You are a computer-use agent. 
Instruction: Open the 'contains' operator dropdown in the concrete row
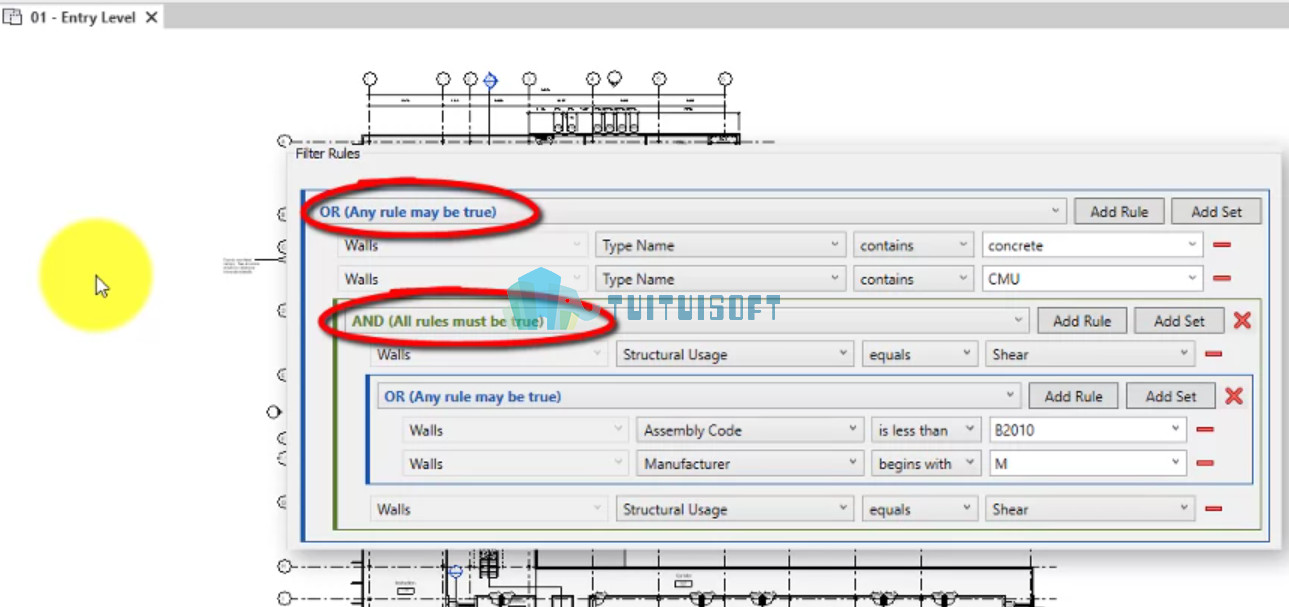[913, 245]
